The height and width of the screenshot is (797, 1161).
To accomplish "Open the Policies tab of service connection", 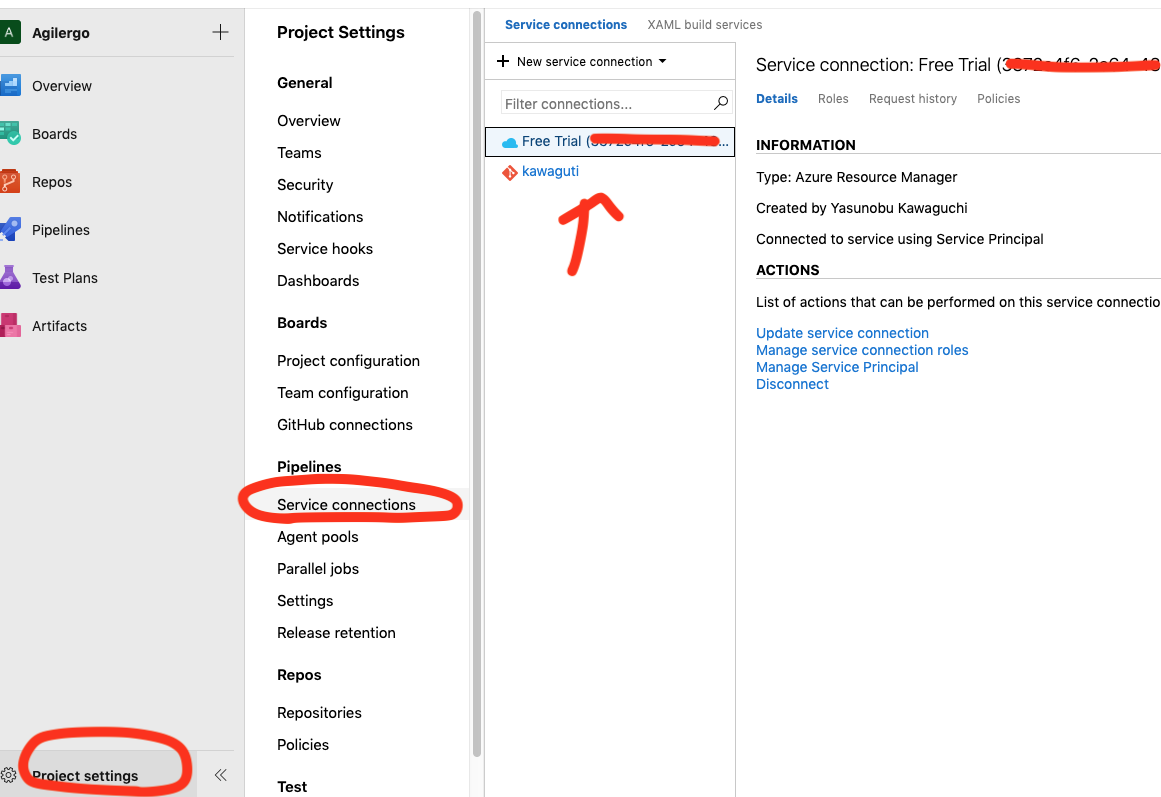I will pos(998,99).
